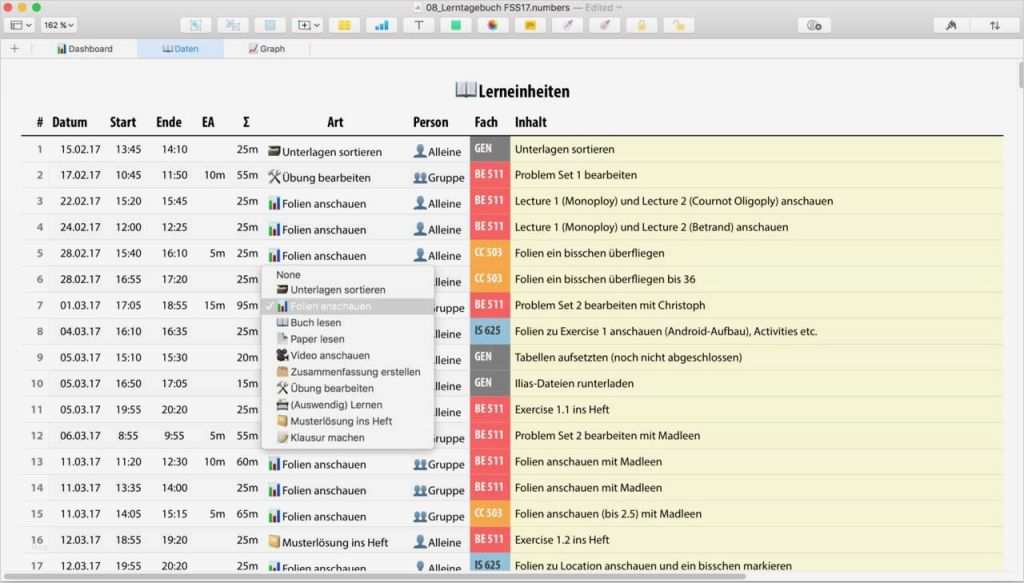Viewport: 1024px width, 583px height.
Task: Open the Sort & Filter arrows icon
Action: 994,25
